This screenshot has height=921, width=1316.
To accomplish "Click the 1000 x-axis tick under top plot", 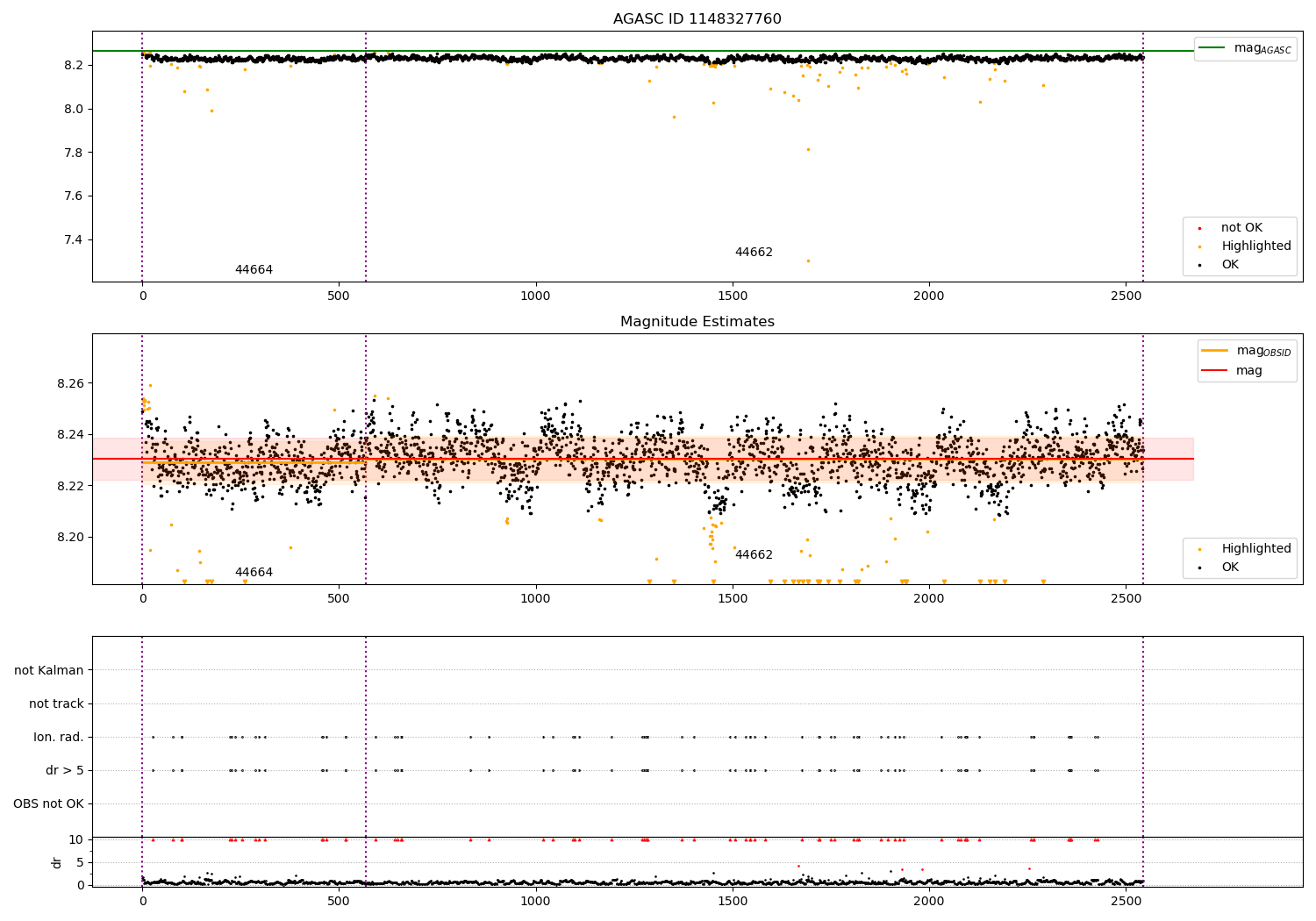I will [535, 296].
